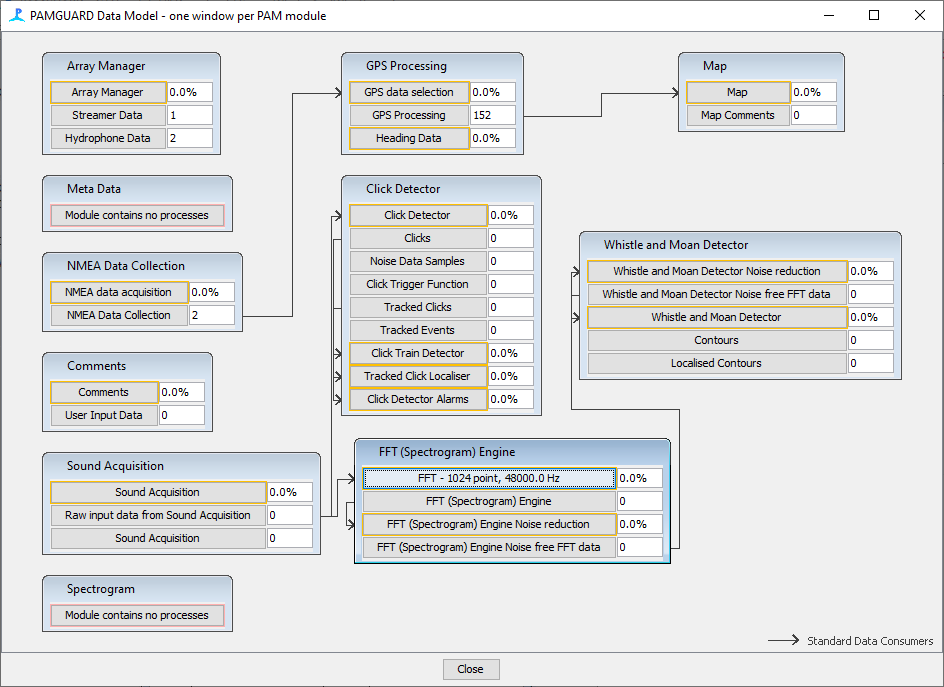Select the NMEA data acquisition process
The height and width of the screenshot is (687, 944).
pyautogui.click(x=119, y=292)
